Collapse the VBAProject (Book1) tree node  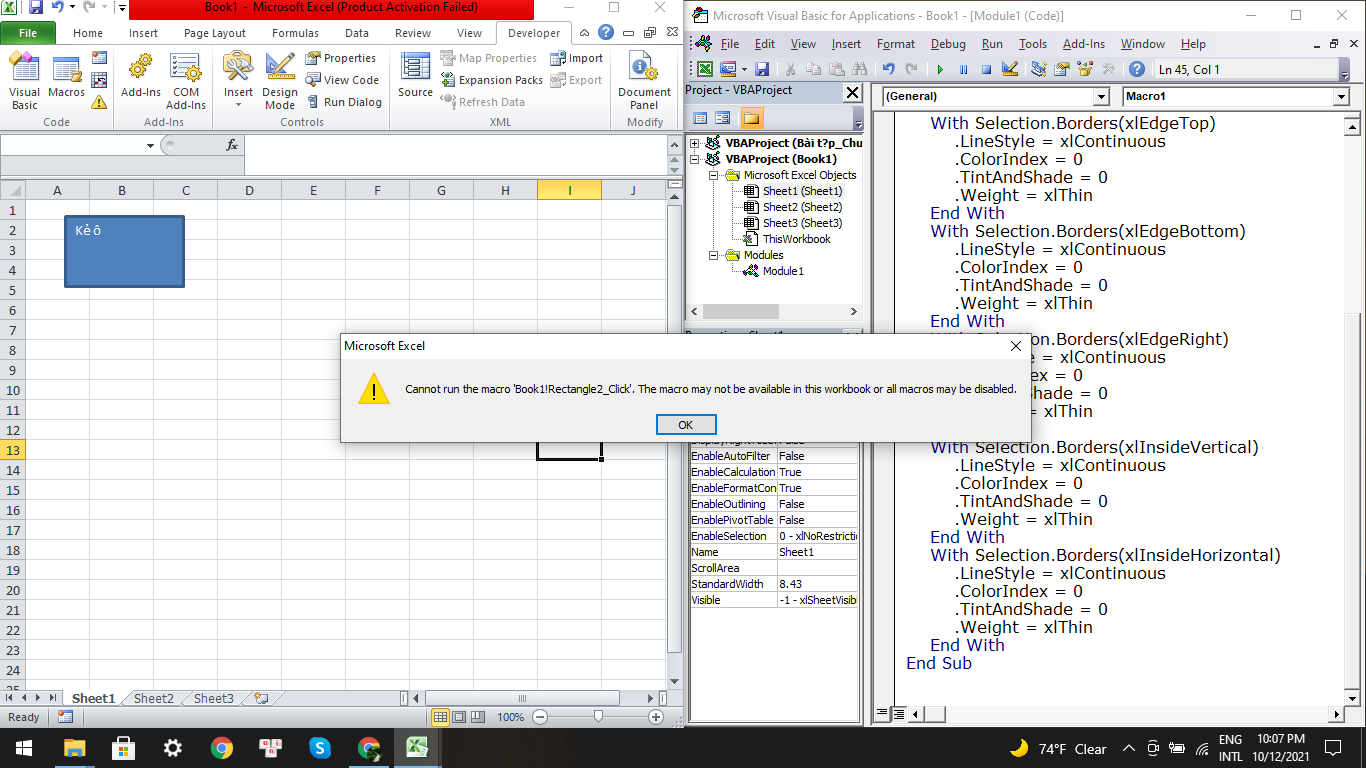click(x=695, y=159)
